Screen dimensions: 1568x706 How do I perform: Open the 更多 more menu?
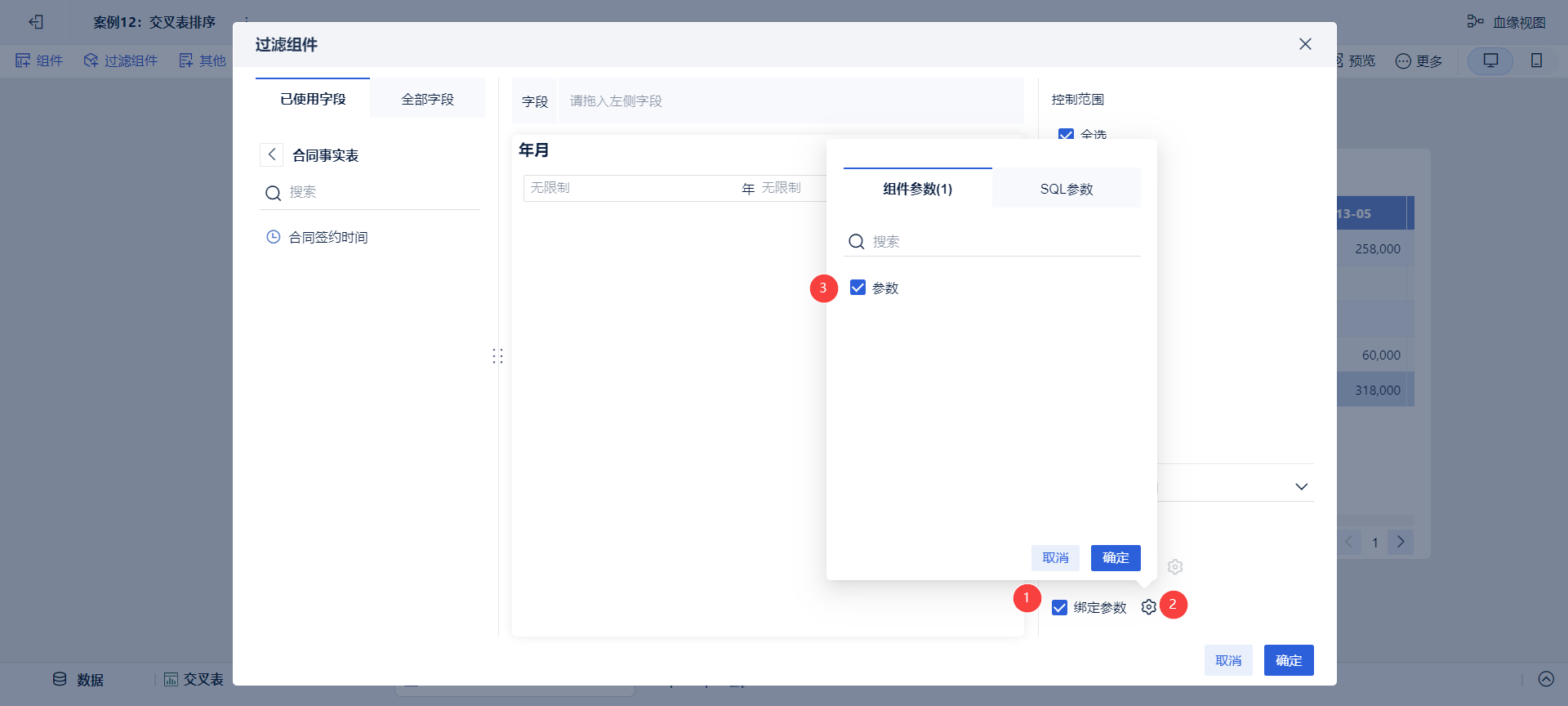click(1419, 60)
